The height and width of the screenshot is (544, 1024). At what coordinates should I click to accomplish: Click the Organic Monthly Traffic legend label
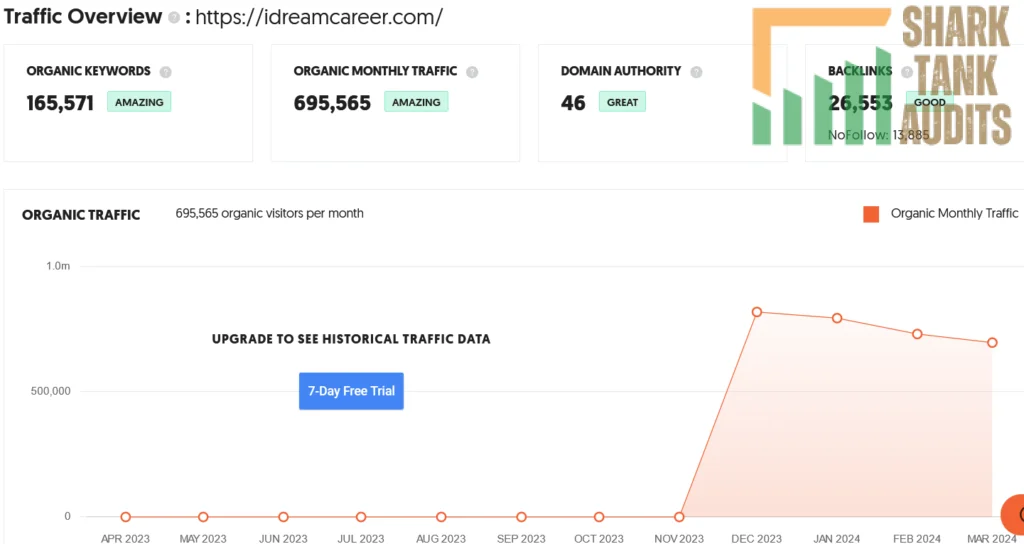954,214
